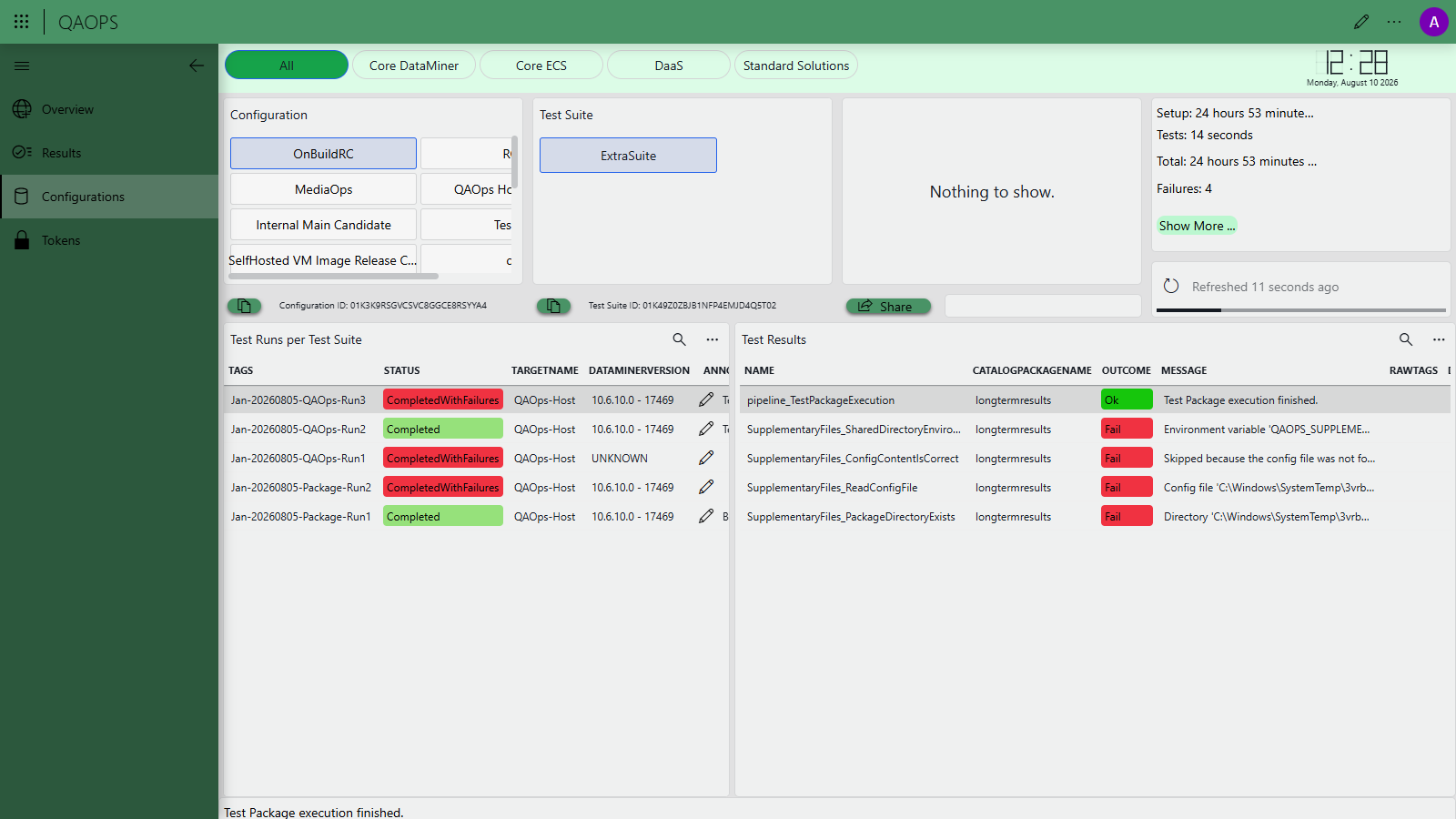Open Overview in the sidebar
This screenshot has width=1456, height=819.
(109, 109)
